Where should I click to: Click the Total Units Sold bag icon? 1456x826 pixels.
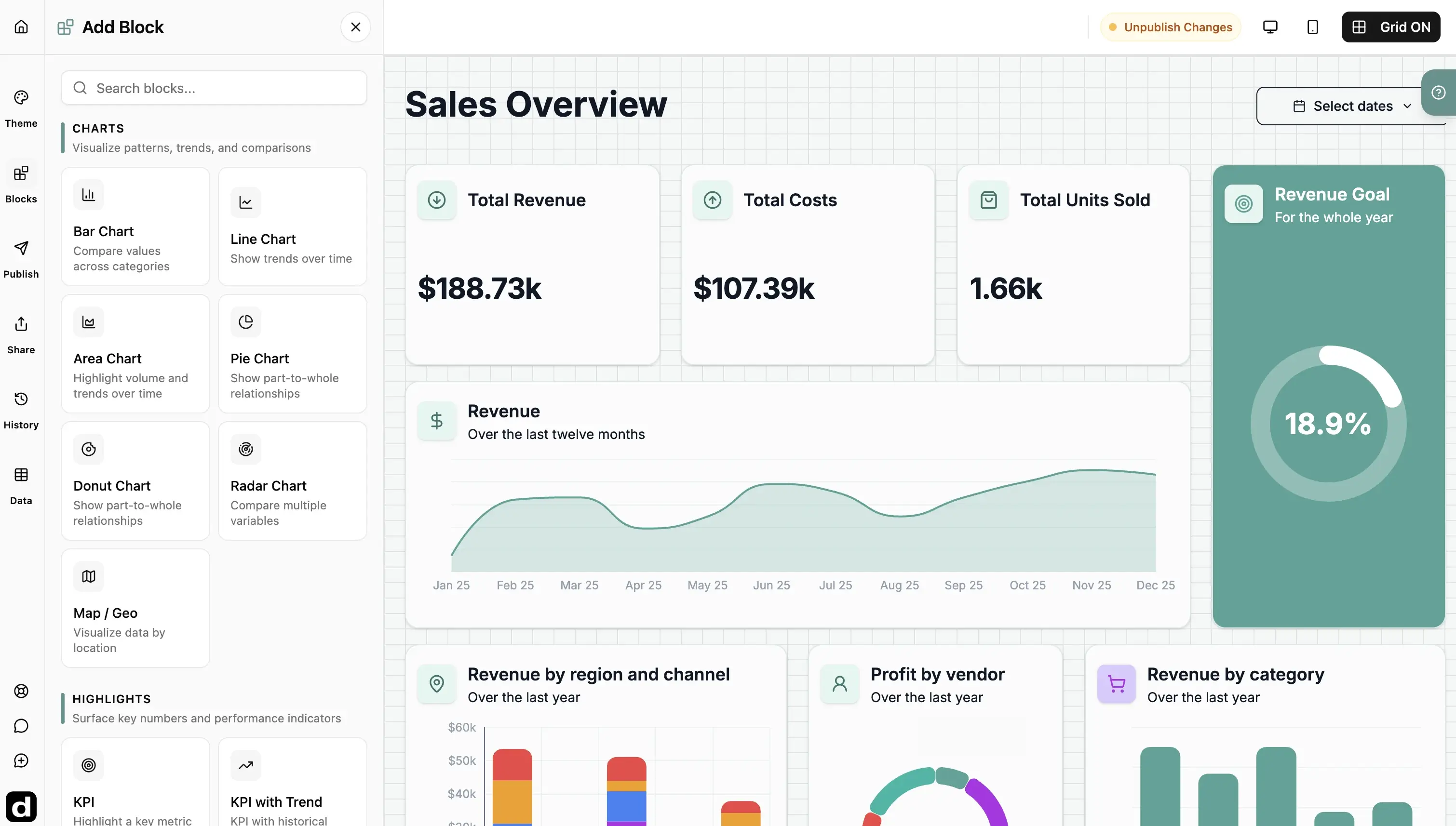(988, 200)
